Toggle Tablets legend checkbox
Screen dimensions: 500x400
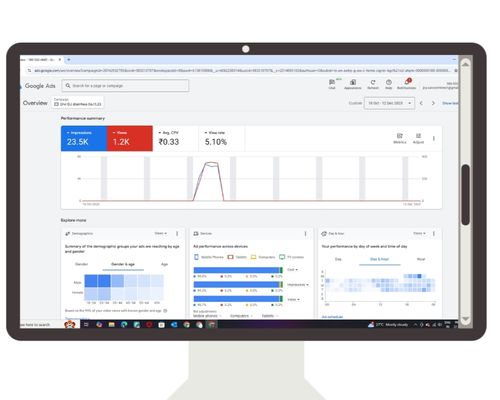tap(230, 257)
